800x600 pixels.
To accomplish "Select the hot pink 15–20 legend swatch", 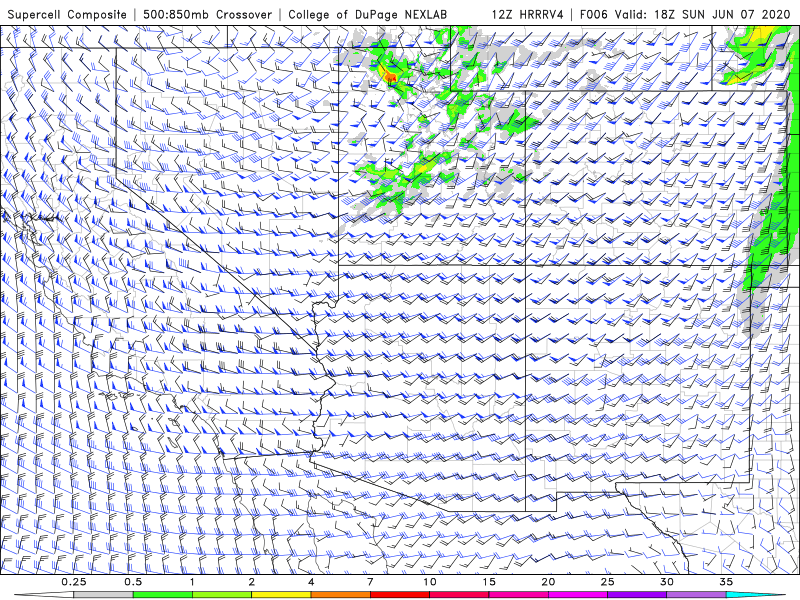I will click(518, 595).
